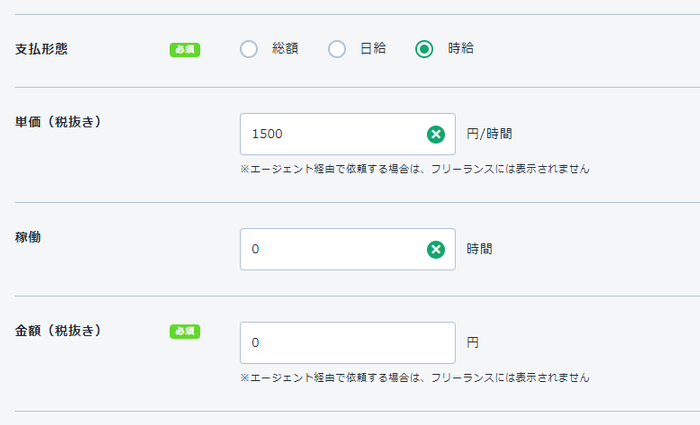The height and width of the screenshot is (425, 700).
Task: Choose the 日給 radio option
Action: pos(337,49)
